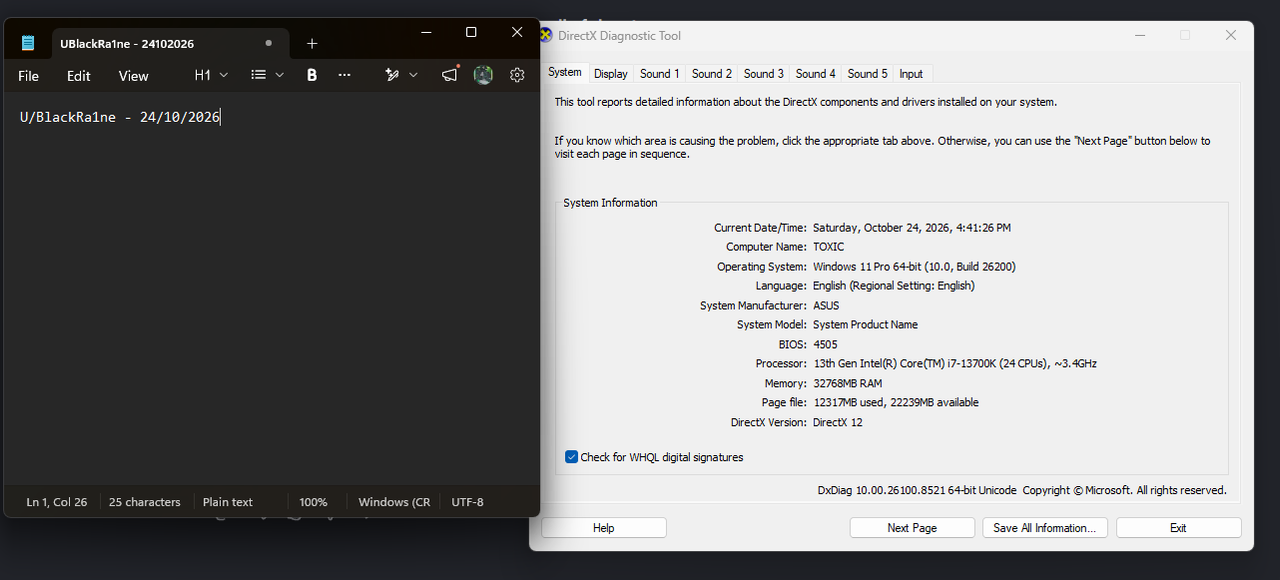Open the UTF-8 encoding selector

[x=467, y=502]
